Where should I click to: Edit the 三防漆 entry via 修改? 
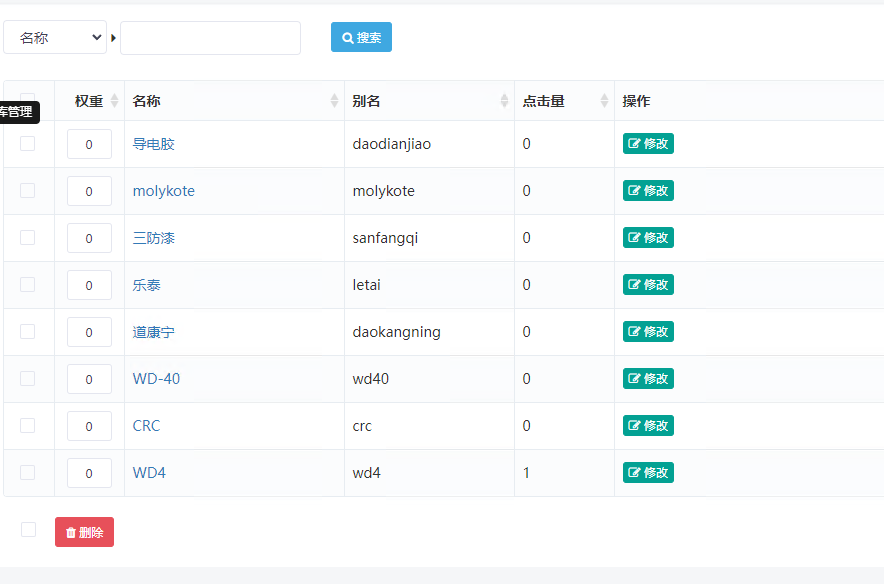tap(648, 237)
